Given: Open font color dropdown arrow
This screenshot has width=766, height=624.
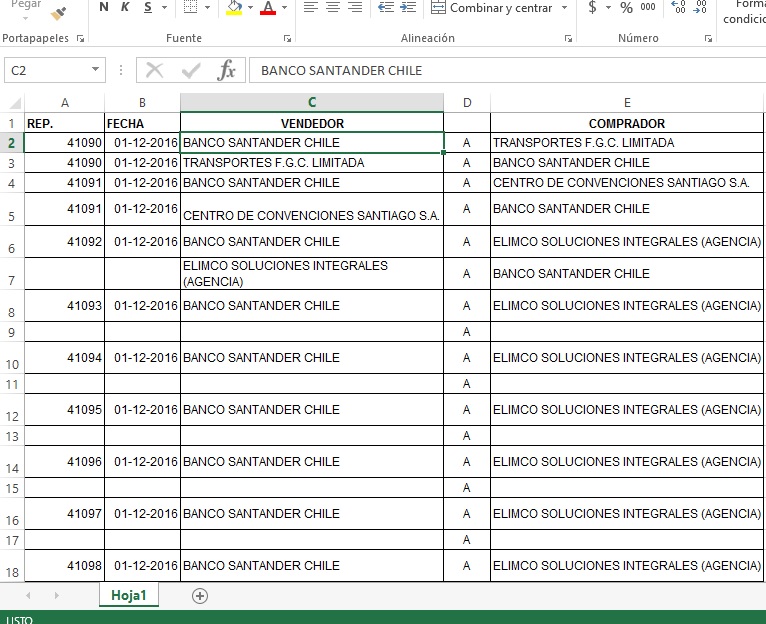Looking at the screenshot, I should click(x=284, y=7).
